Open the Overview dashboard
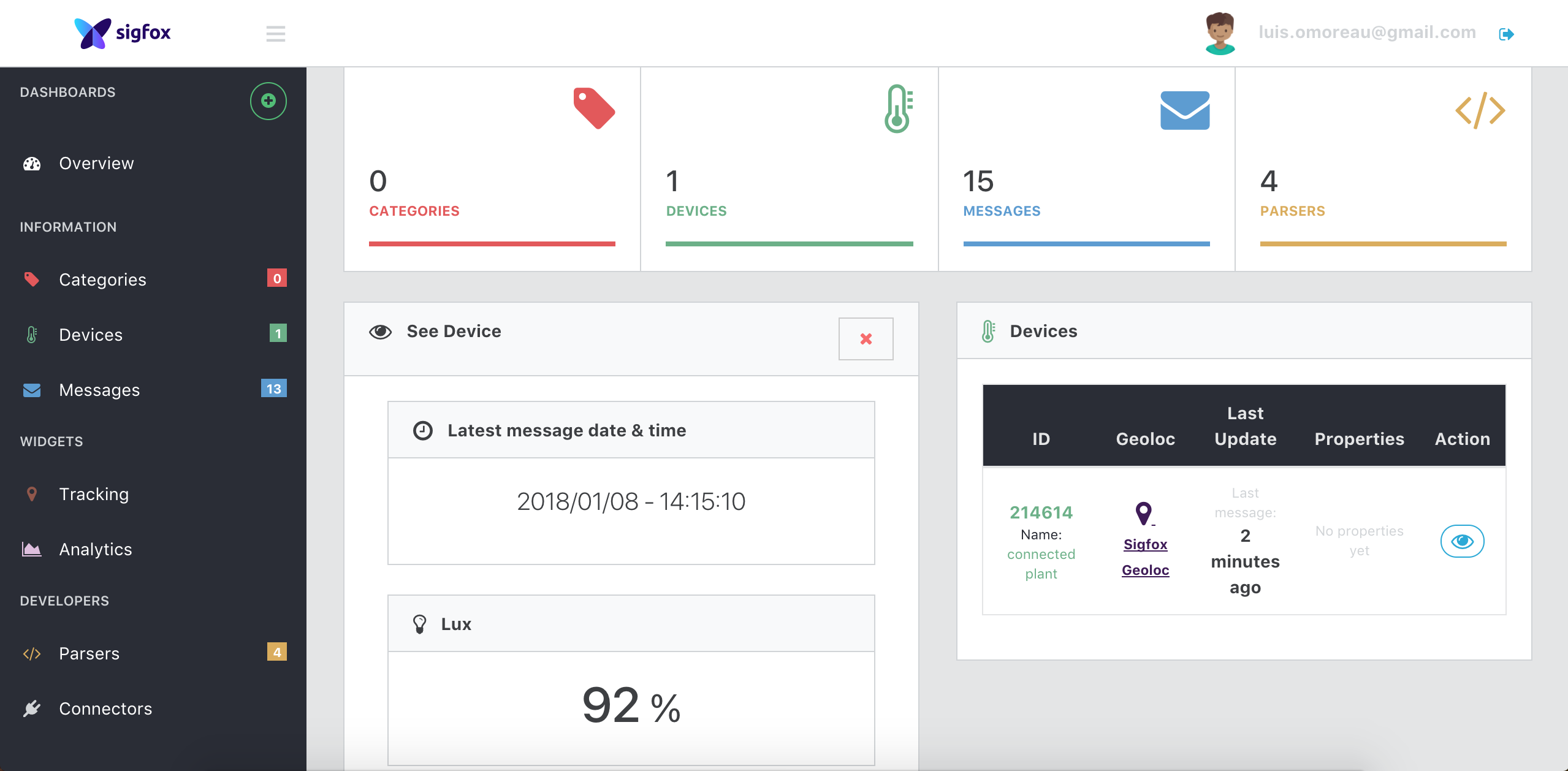This screenshot has height=771, width=1568. pyautogui.click(x=96, y=164)
